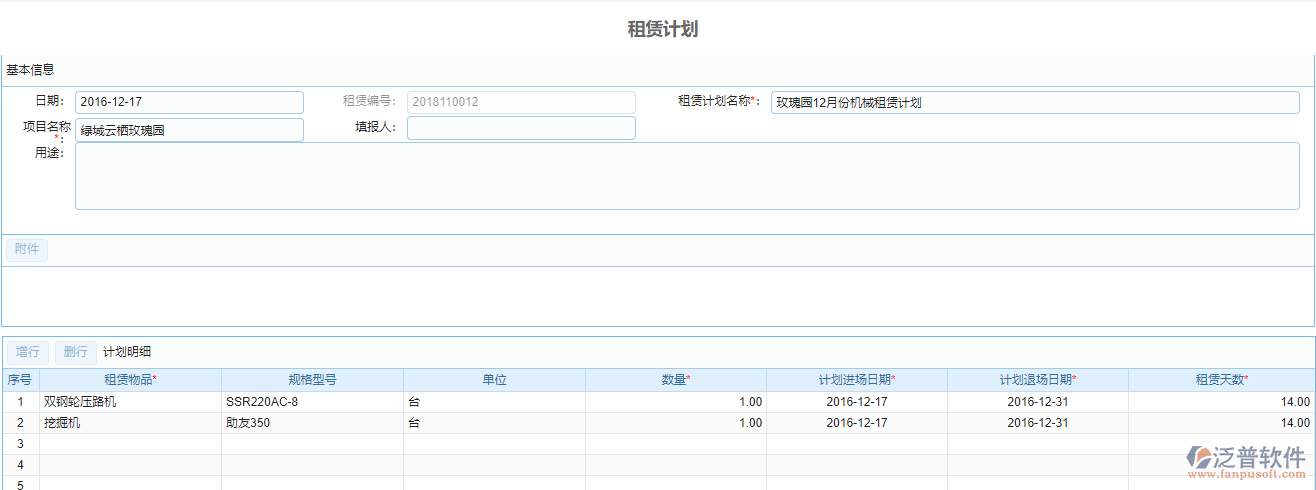This screenshot has height=490, width=1316.
Task: Click rental days 14.00 in 挖掘机 row
Action: click(1221, 423)
